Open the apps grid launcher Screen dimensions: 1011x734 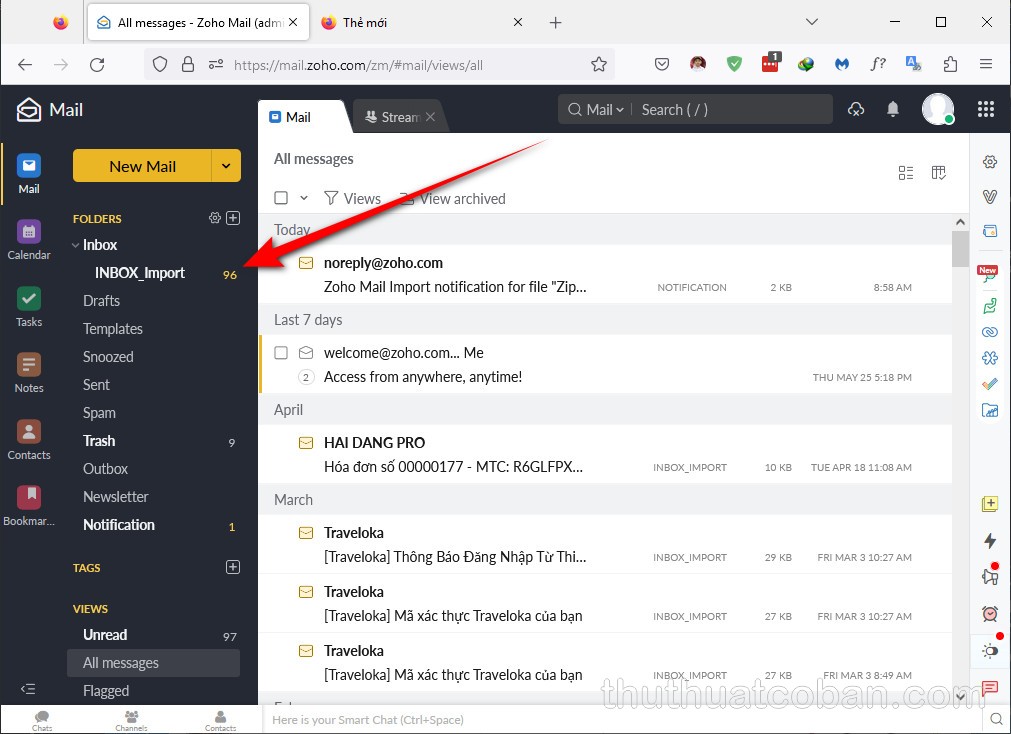(x=985, y=110)
